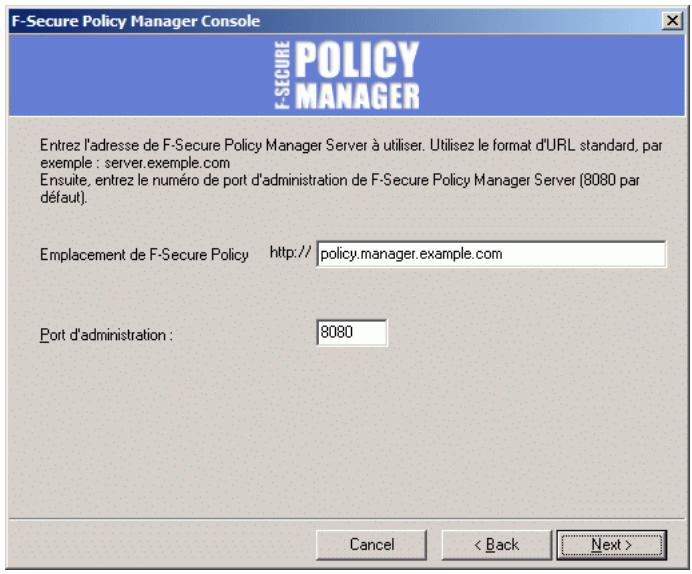Click the 'Port d'administration :' label
692x574 pixels.
pos(106,335)
